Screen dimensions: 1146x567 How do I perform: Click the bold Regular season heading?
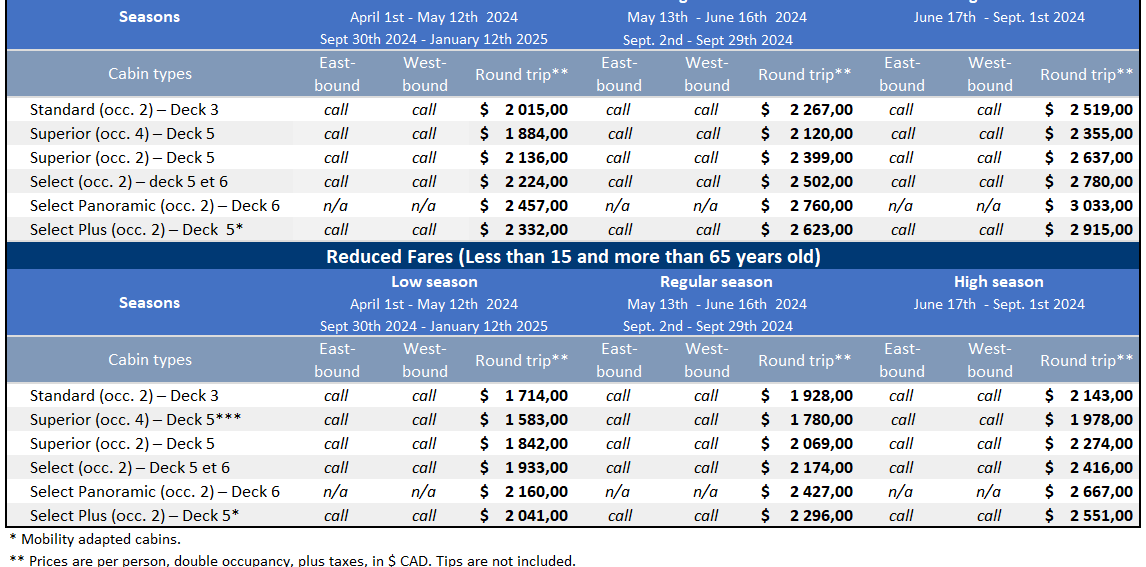coord(716,282)
